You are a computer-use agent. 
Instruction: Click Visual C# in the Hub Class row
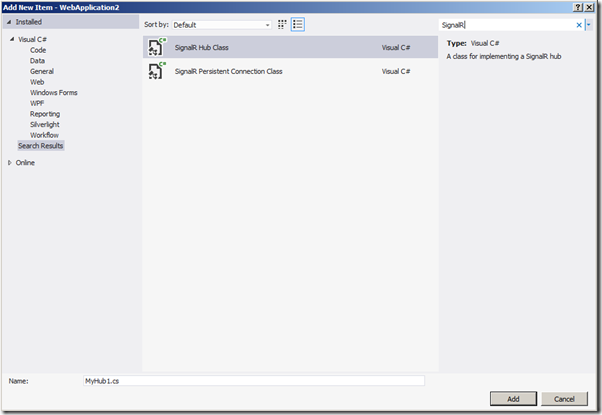point(396,48)
